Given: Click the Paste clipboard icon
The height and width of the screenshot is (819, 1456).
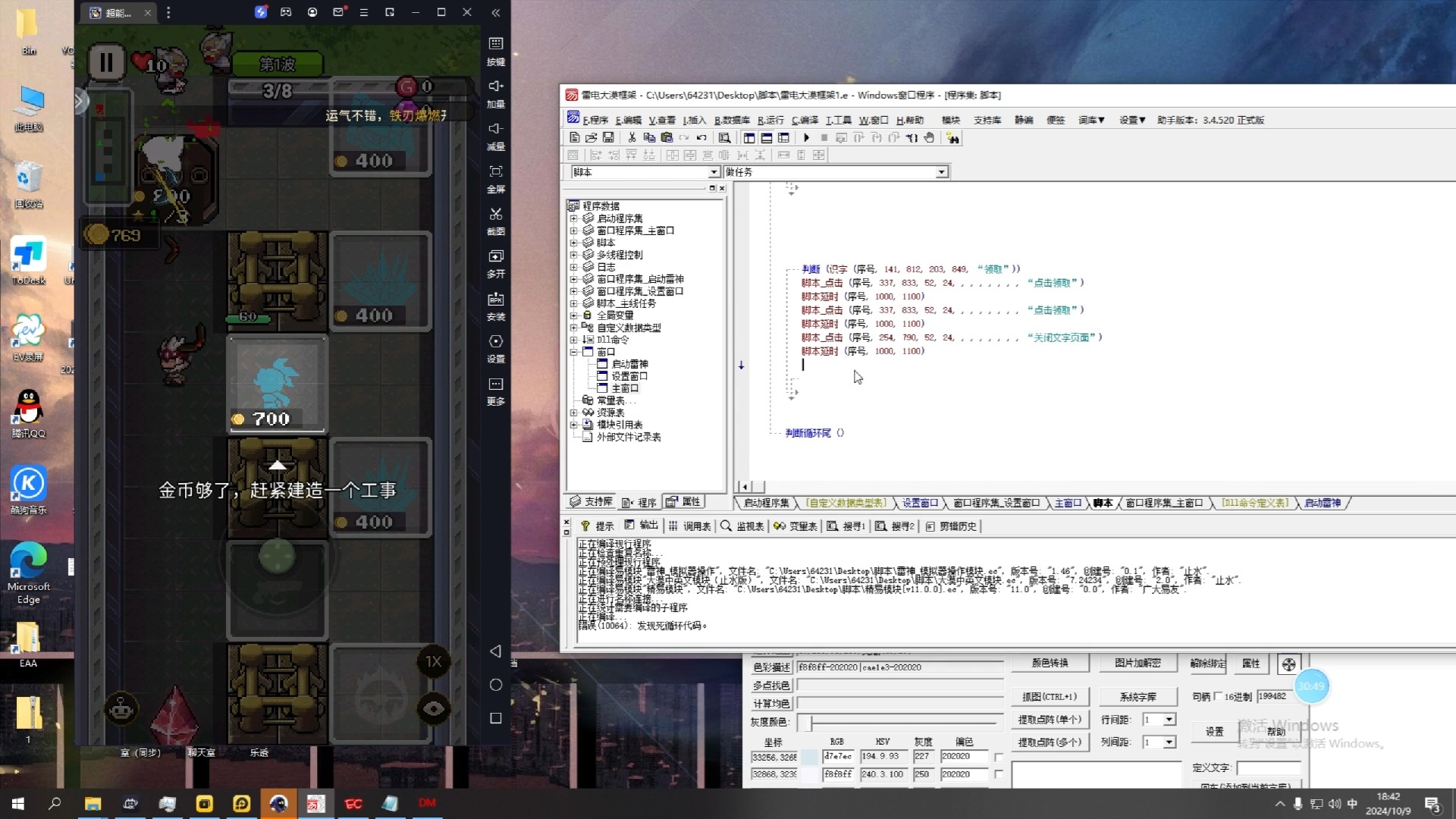Looking at the screenshot, I should click(667, 137).
